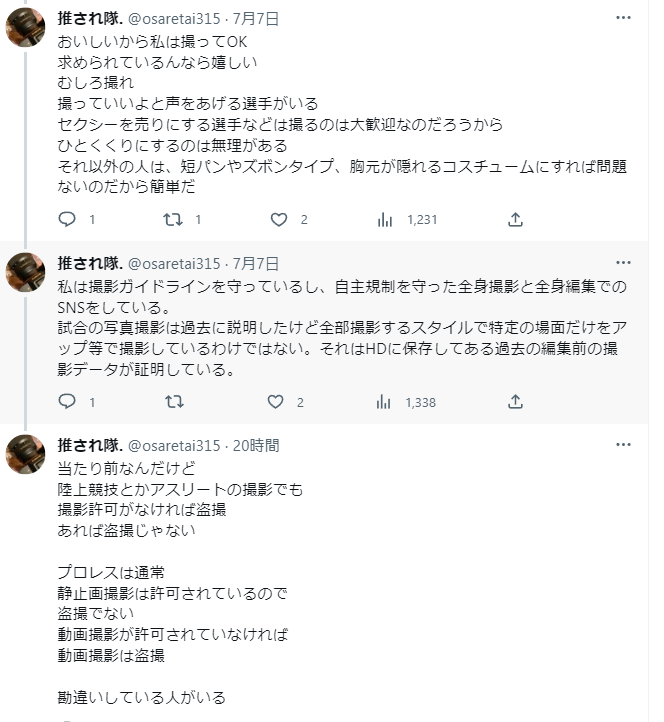Open the first tweet's 7月7日 timestamp

click(256, 19)
